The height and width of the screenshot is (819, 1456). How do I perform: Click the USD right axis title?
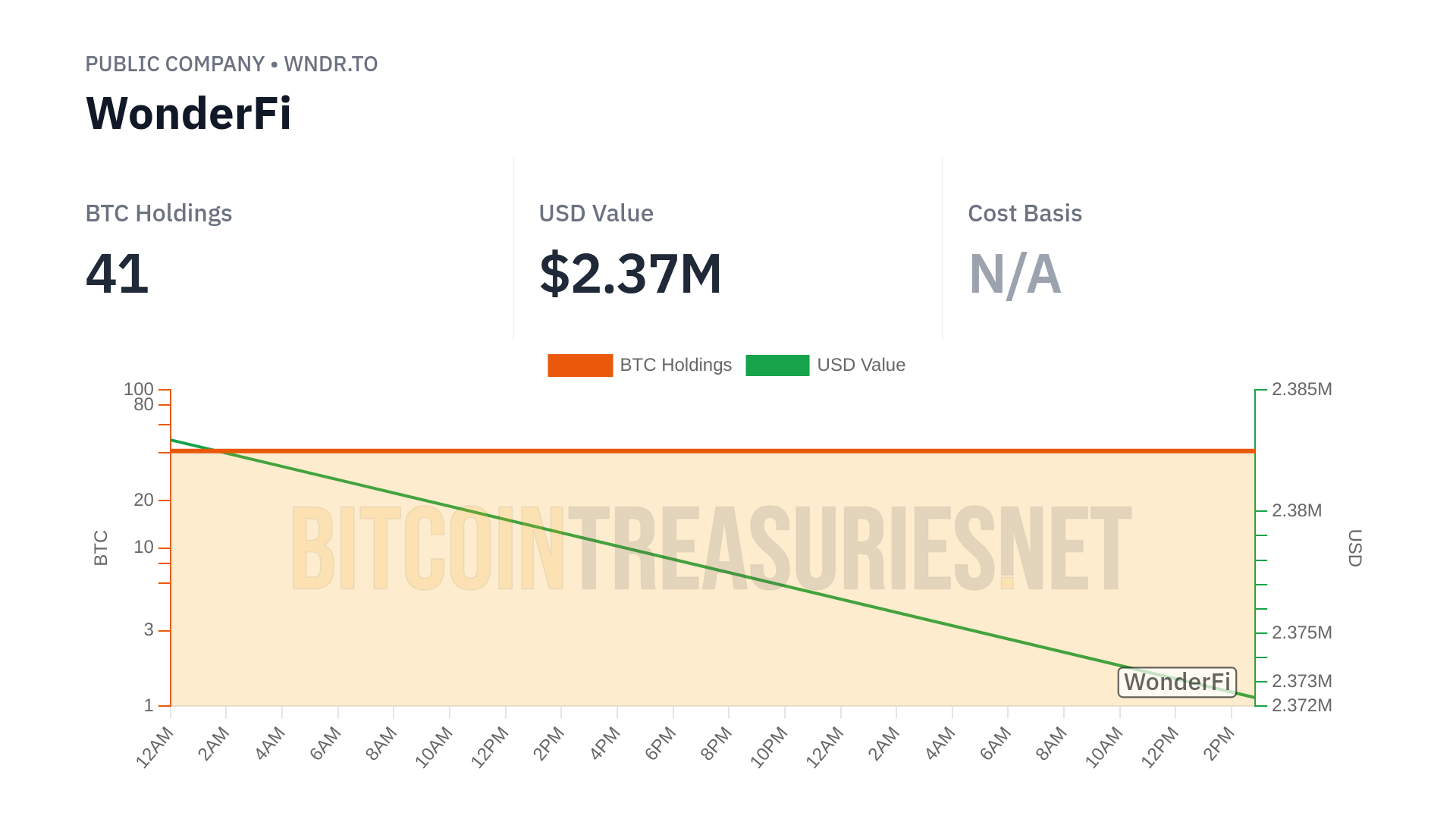1354,548
